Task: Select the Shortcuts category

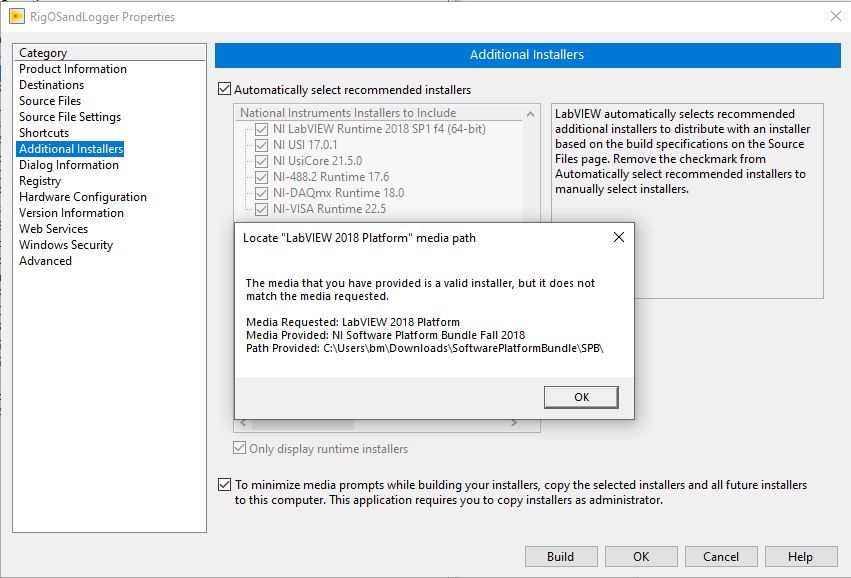Action: click(44, 133)
